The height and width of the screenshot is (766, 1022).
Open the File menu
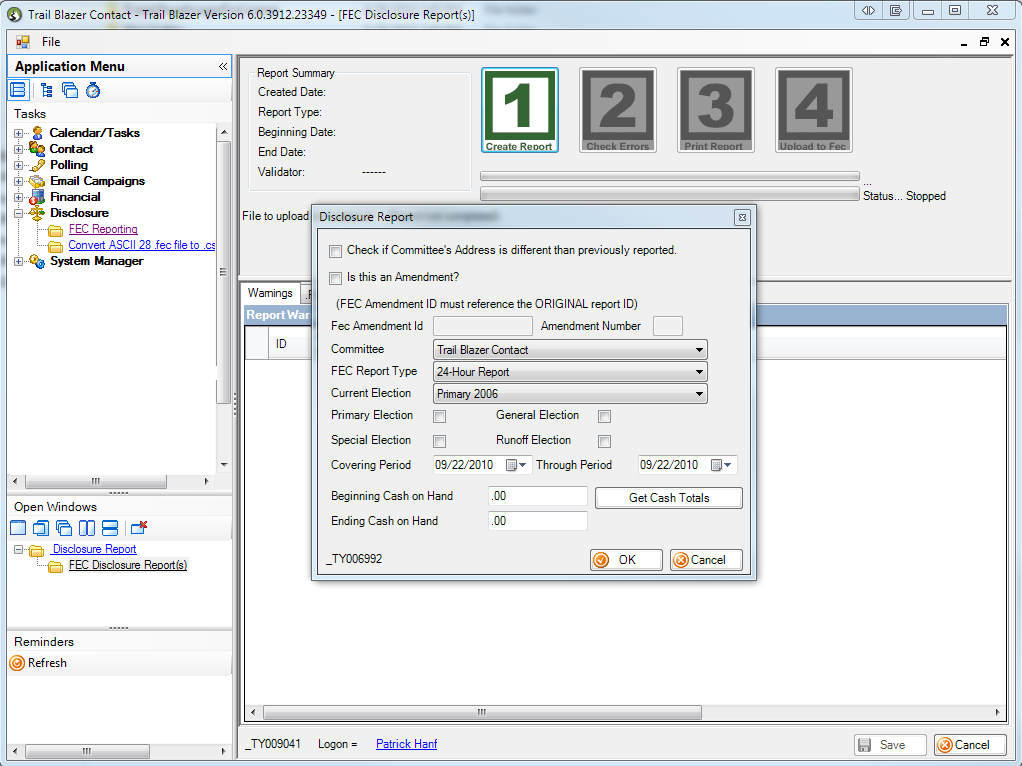(x=50, y=42)
